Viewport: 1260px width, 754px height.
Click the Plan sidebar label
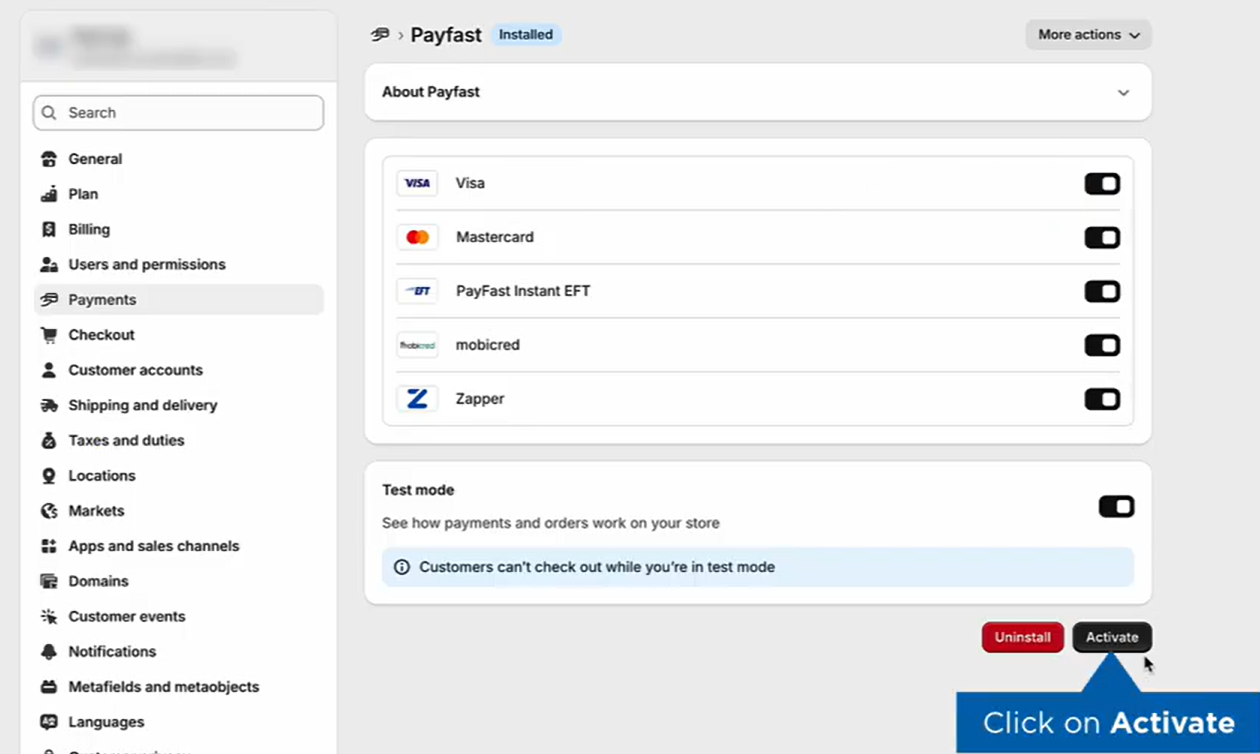point(83,194)
